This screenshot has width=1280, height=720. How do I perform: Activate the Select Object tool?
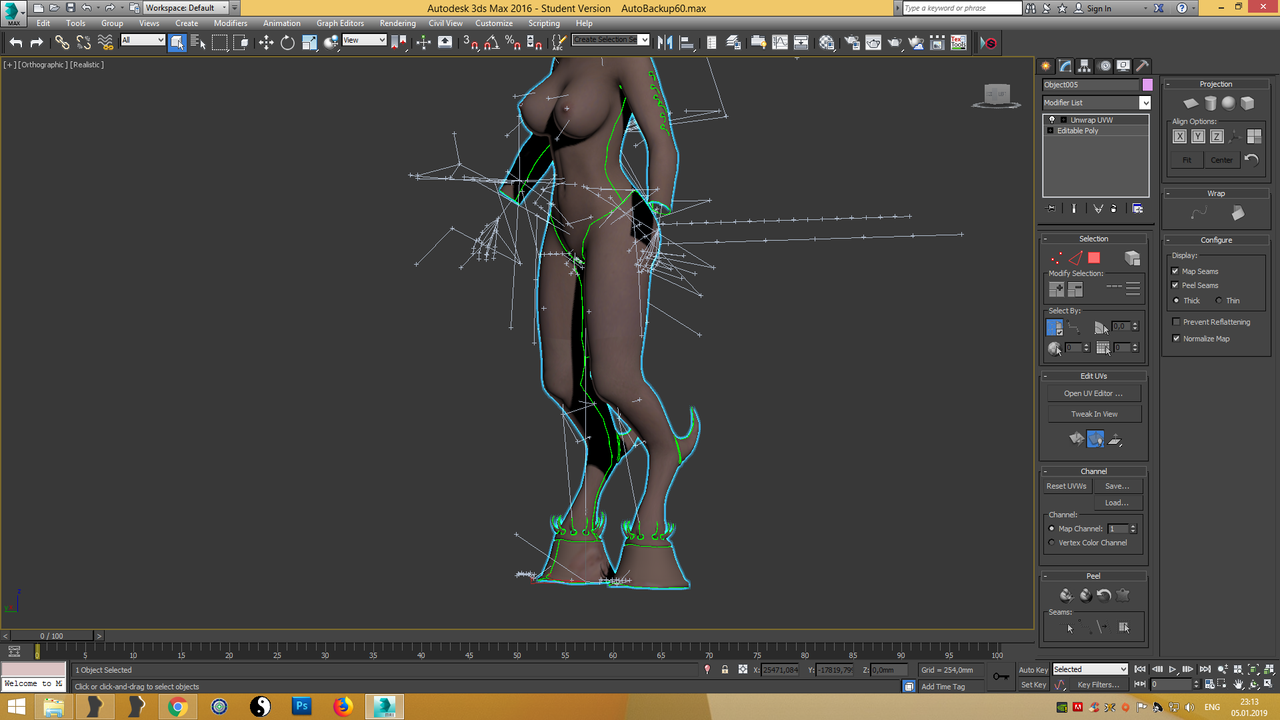point(177,42)
